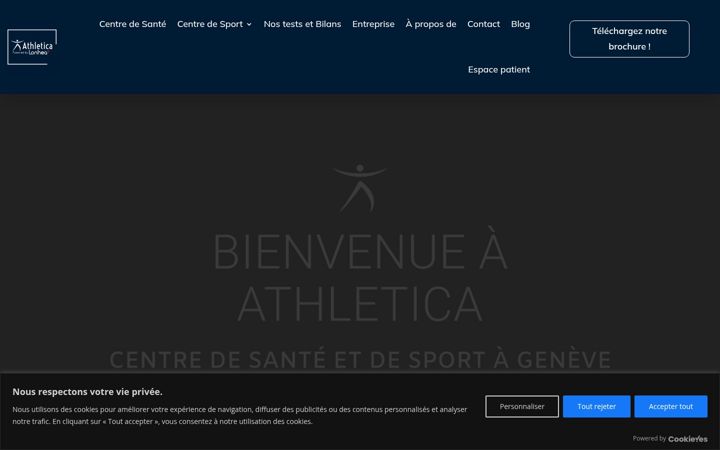Open the Centre de Santé menu item
The height and width of the screenshot is (450, 720).
[132, 24]
